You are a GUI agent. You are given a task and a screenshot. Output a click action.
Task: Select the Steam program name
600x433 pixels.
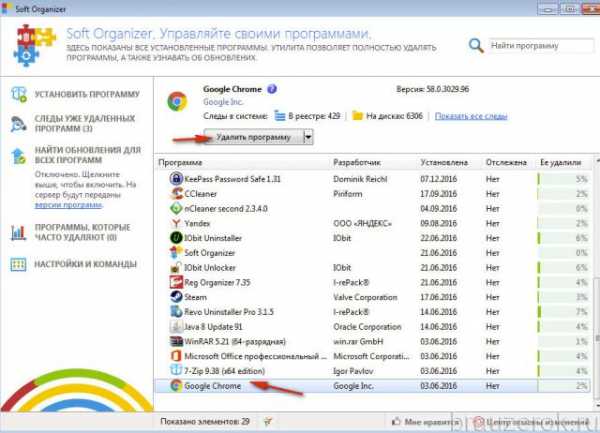pos(196,297)
